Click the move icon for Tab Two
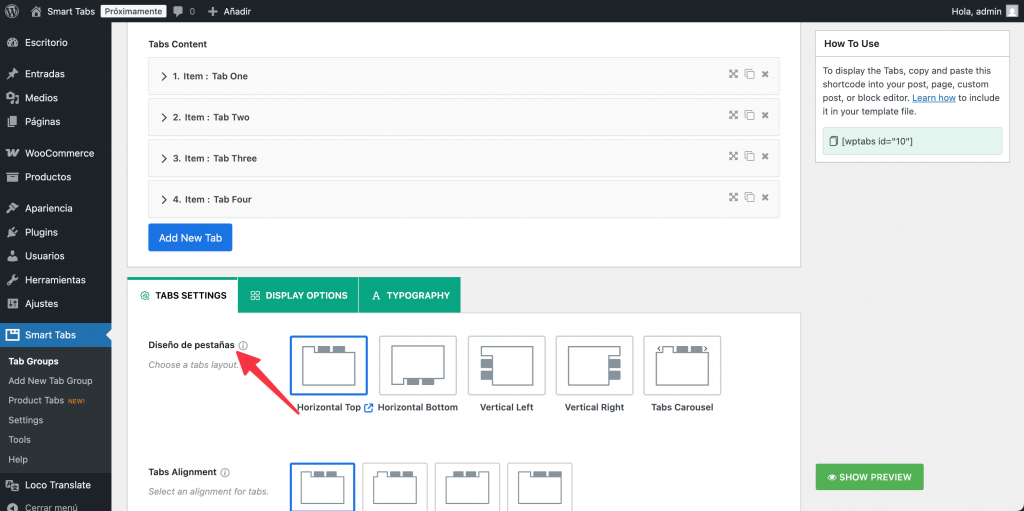1024x511 pixels. [x=733, y=115]
